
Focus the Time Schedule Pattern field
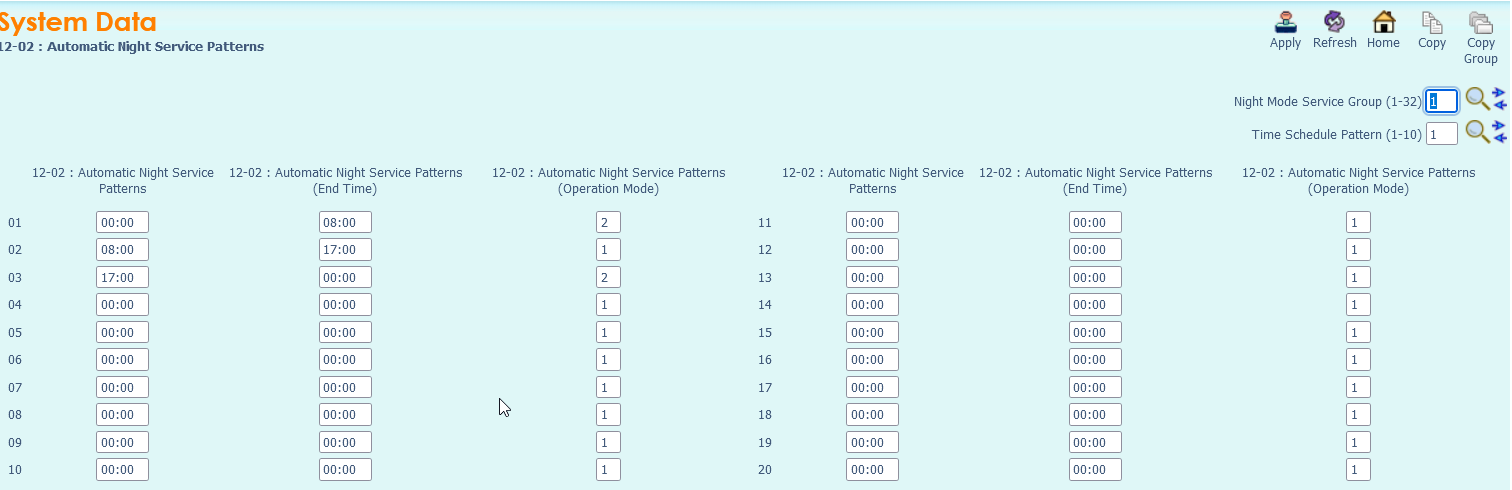(1441, 134)
